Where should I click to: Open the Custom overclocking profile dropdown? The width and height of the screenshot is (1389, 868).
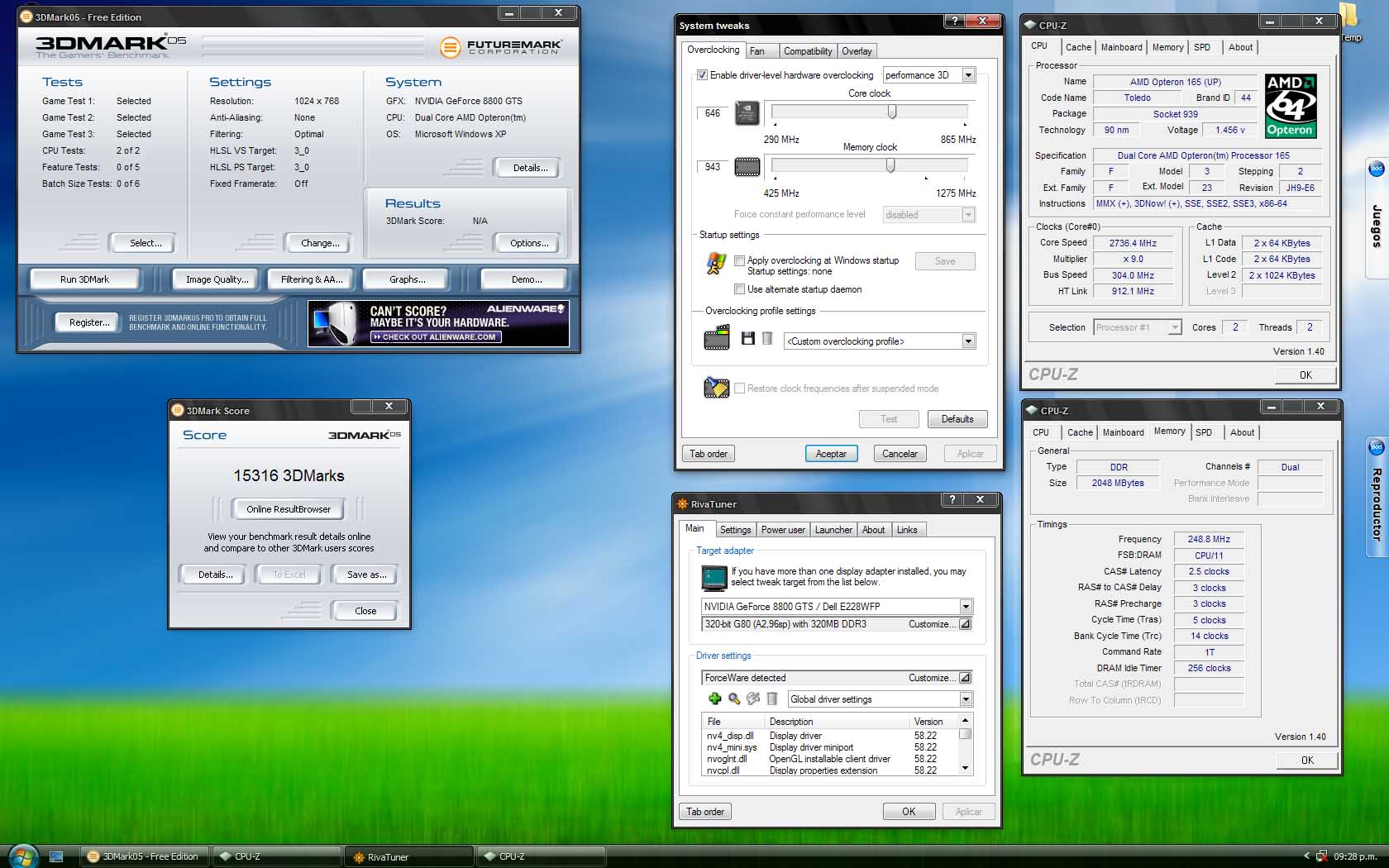(968, 341)
